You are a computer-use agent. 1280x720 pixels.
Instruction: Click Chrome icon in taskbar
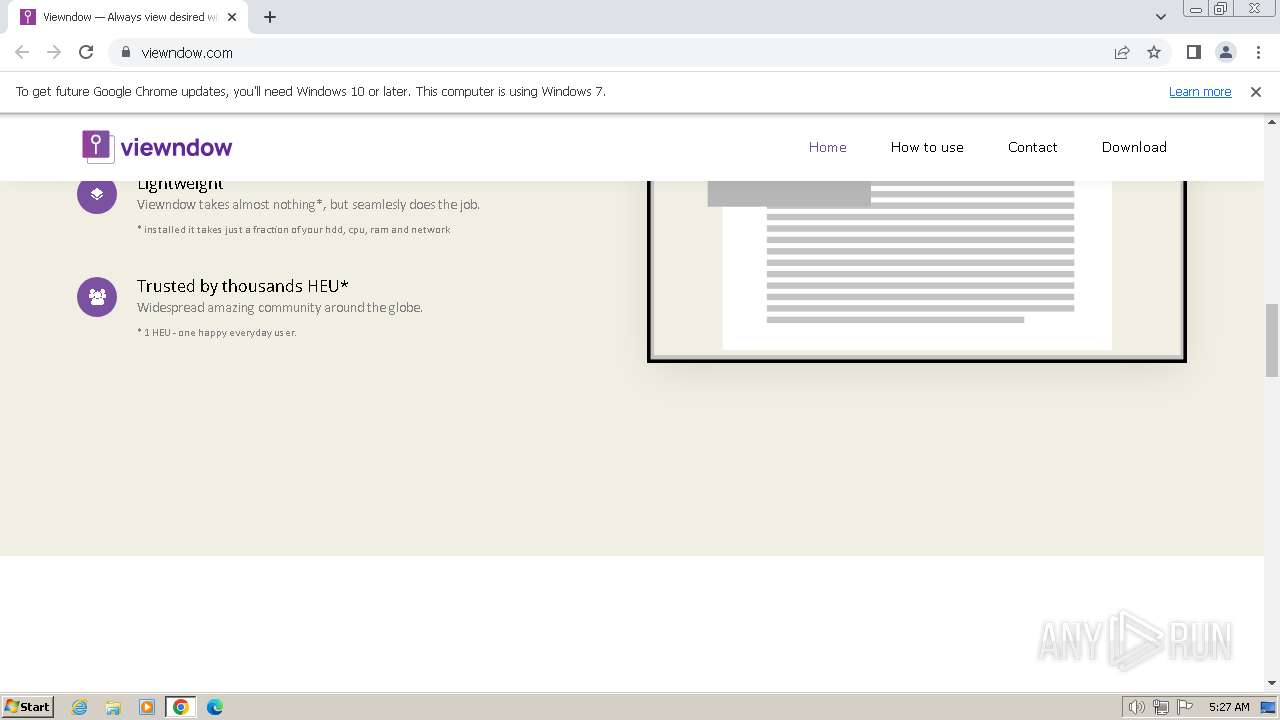(x=181, y=707)
